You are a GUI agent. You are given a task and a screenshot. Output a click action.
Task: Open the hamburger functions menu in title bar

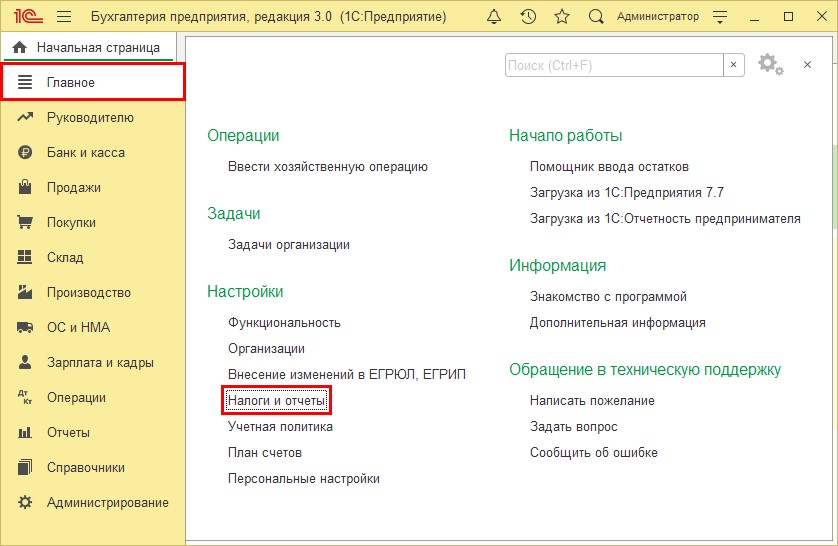click(x=64, y=17)
